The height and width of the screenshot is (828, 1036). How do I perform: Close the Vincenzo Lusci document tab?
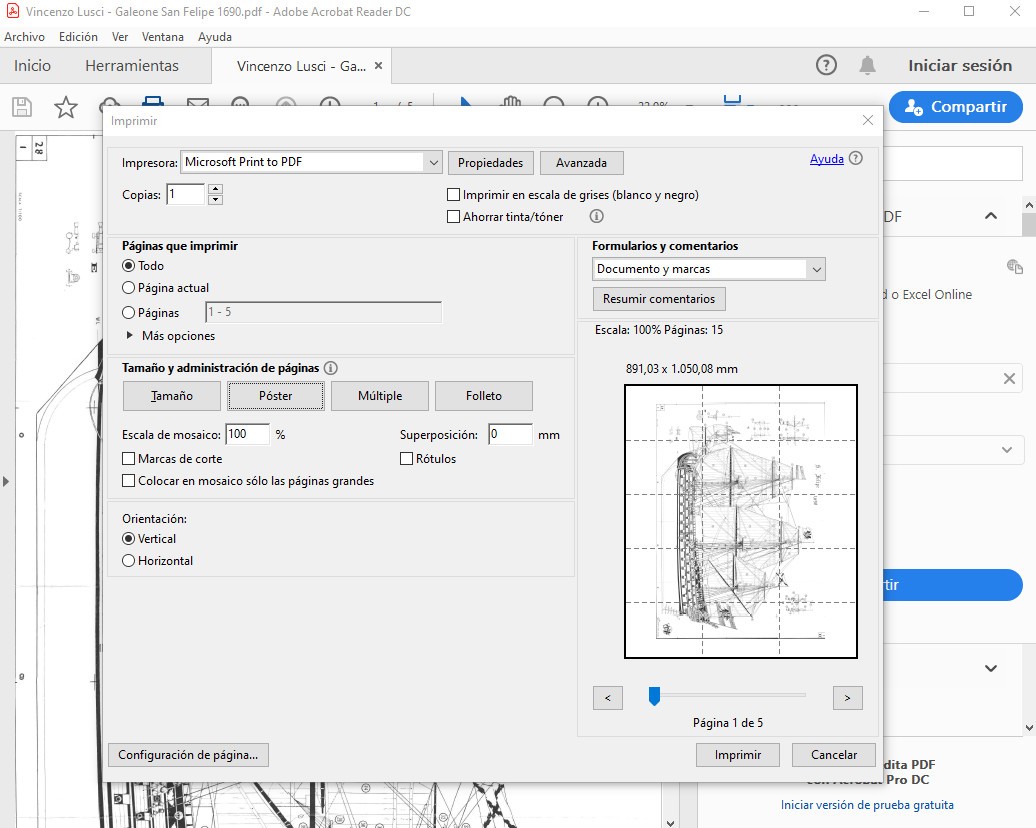pyautogui.click(x=378, y=66)
